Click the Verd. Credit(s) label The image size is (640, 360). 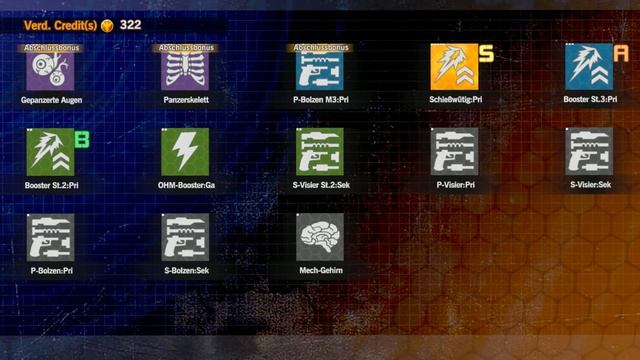coord(60,25)
